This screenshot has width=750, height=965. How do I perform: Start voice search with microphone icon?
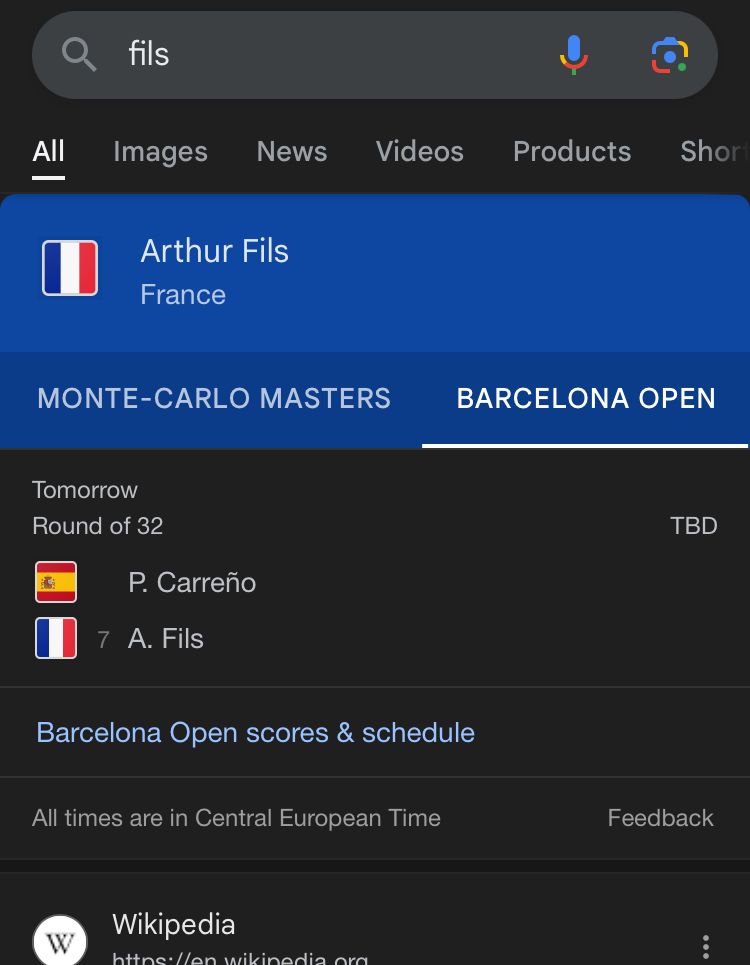[573, 54]
